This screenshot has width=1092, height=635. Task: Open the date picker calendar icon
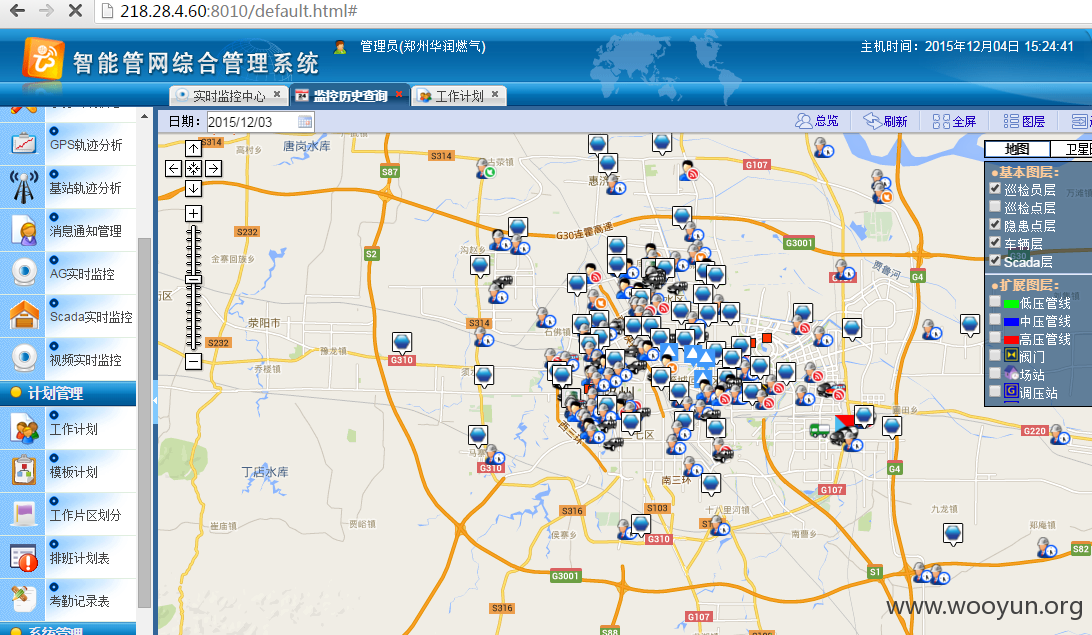coord(304,122)
